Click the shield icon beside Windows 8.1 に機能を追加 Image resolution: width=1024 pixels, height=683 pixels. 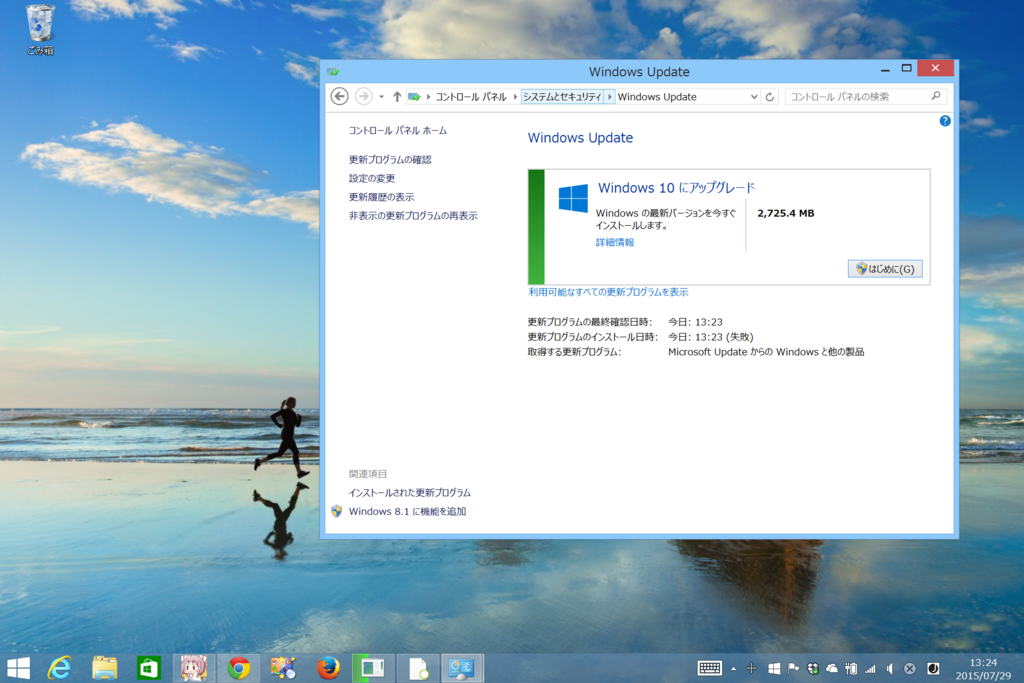337,511
